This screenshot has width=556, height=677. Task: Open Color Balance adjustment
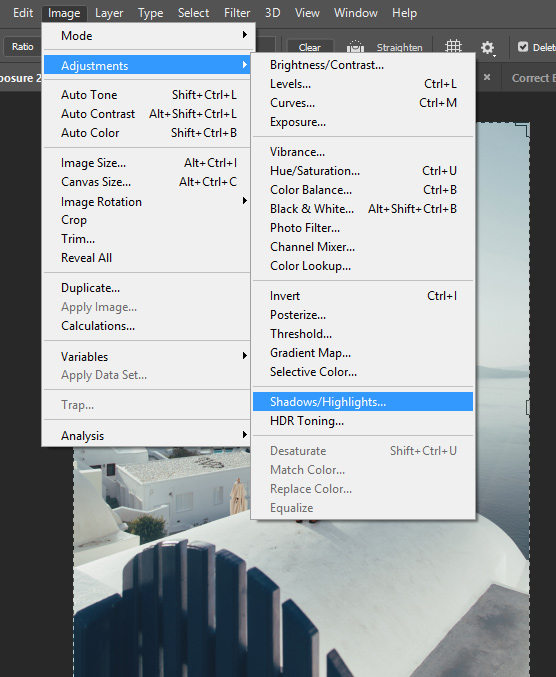point(363,190)
